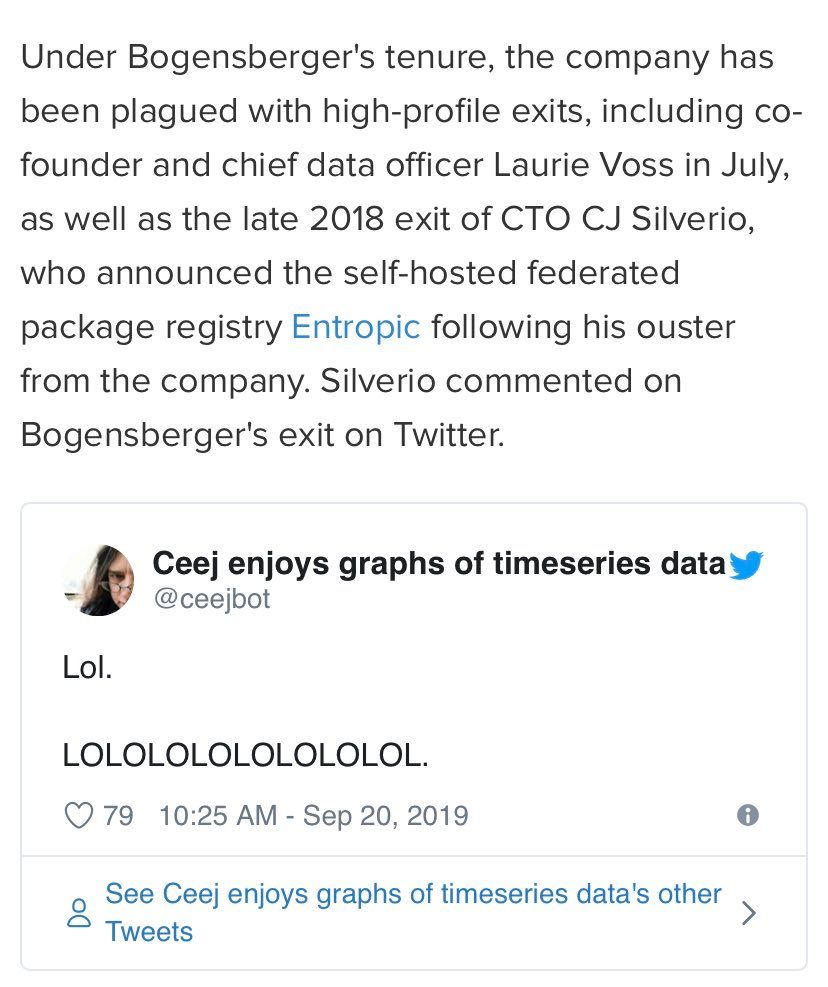Click the 79 likes count
Viewport: 828px width, 987px height.
pos(118,815)
